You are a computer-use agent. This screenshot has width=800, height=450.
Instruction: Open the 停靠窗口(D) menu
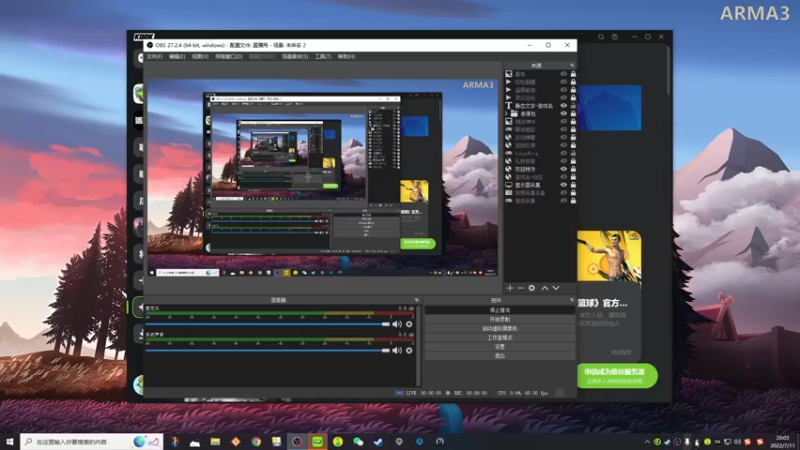tap(229, 57)
